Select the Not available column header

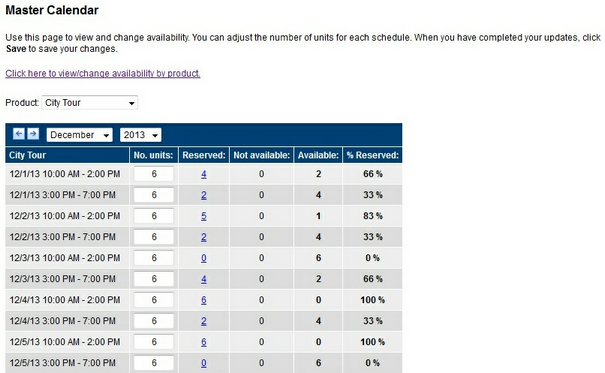pyautogui.click(x=262, y=155)
